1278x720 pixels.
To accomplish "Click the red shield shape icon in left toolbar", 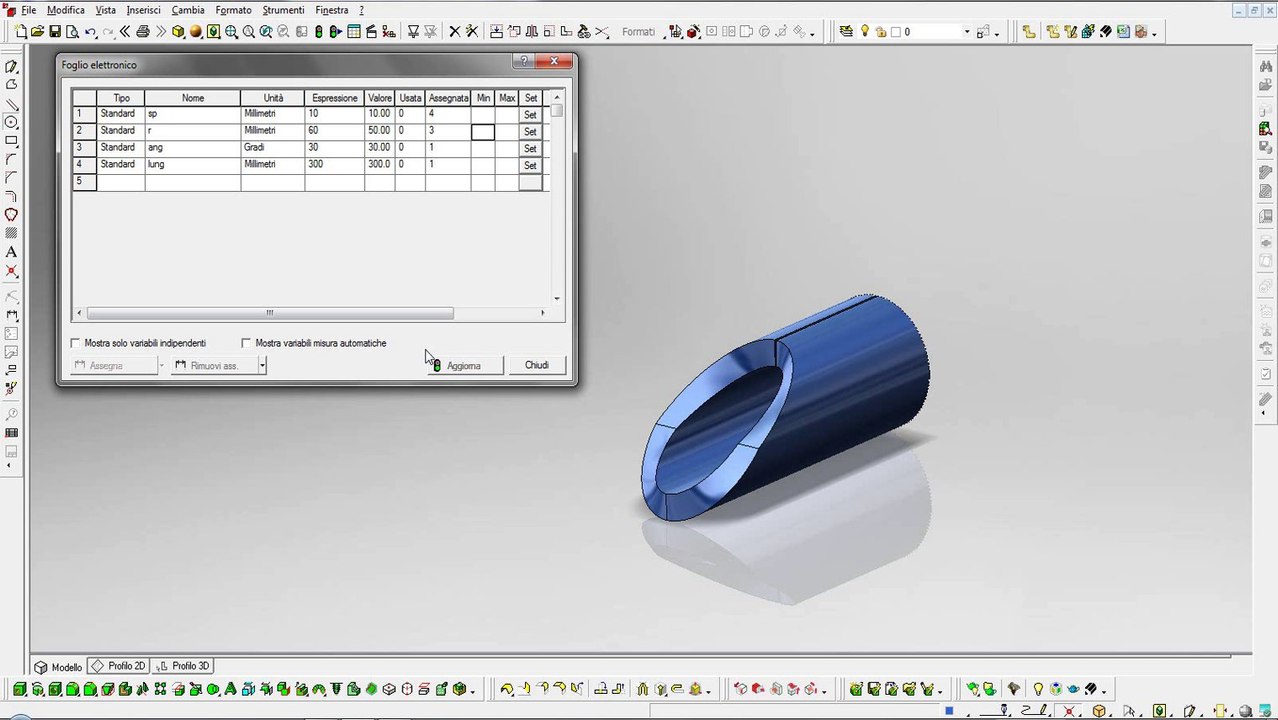I will pyautogui.click(x=12, y=215).
